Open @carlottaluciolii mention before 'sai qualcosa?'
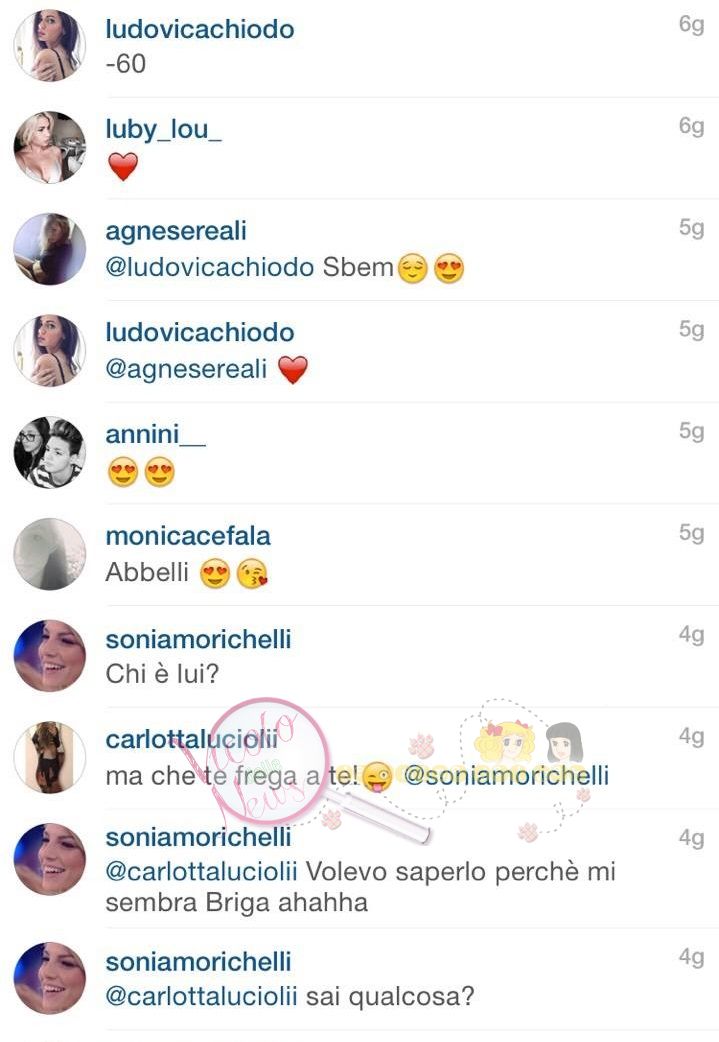The width and height of the screenshot is (719, 1042). tap(201, 996)
